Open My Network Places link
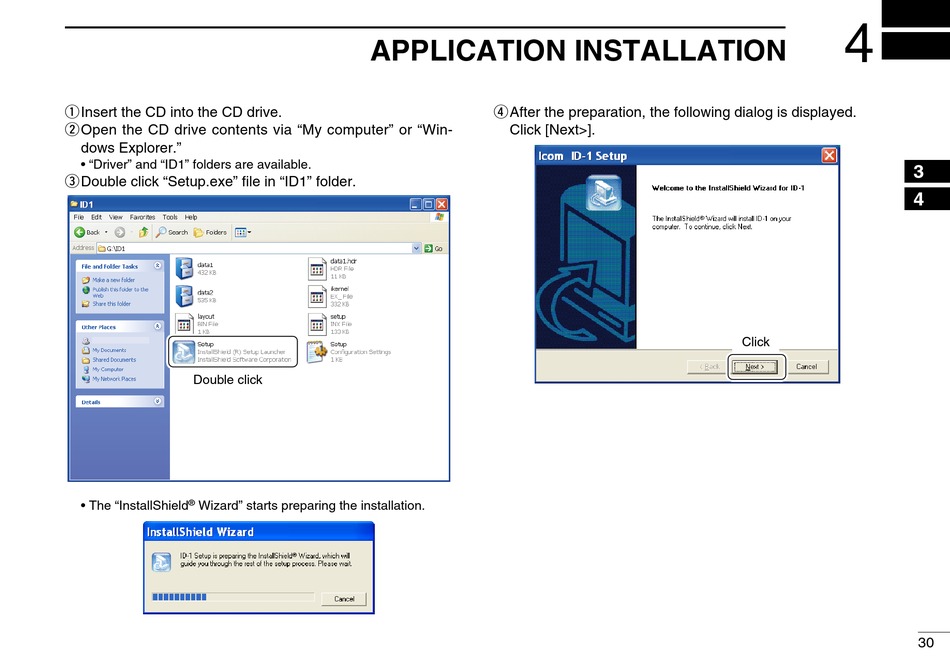Screen dimensions: 950x672 [114, 379]
